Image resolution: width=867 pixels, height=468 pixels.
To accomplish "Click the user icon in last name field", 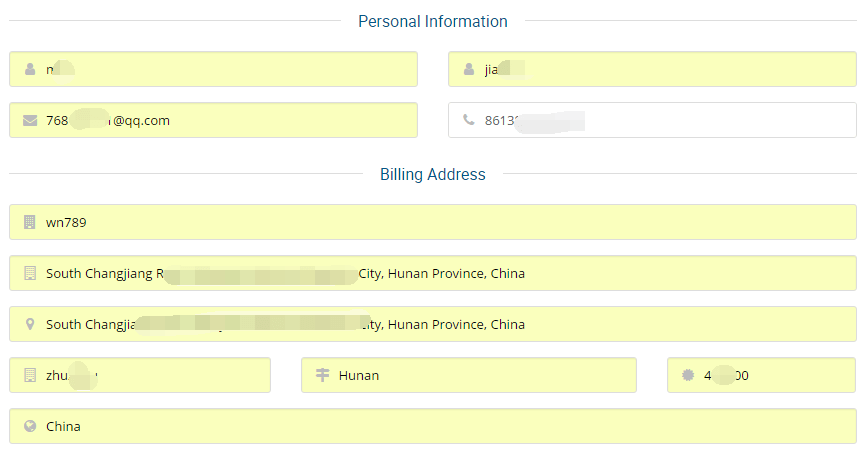I will pyautogui.click(x=469, y=70).
